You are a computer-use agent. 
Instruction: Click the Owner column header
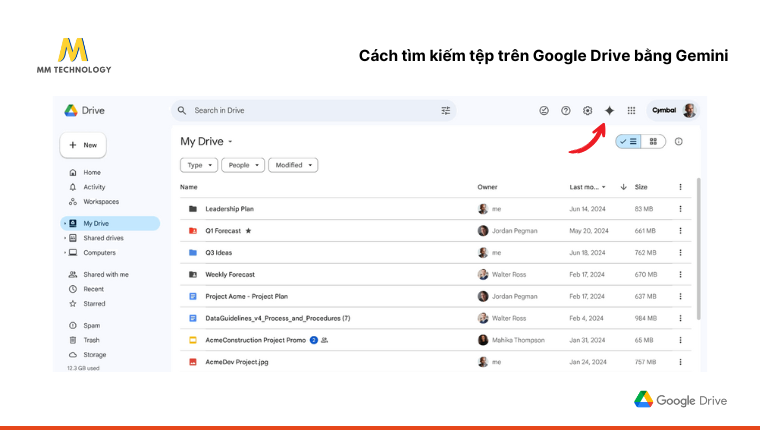point(487,187)
